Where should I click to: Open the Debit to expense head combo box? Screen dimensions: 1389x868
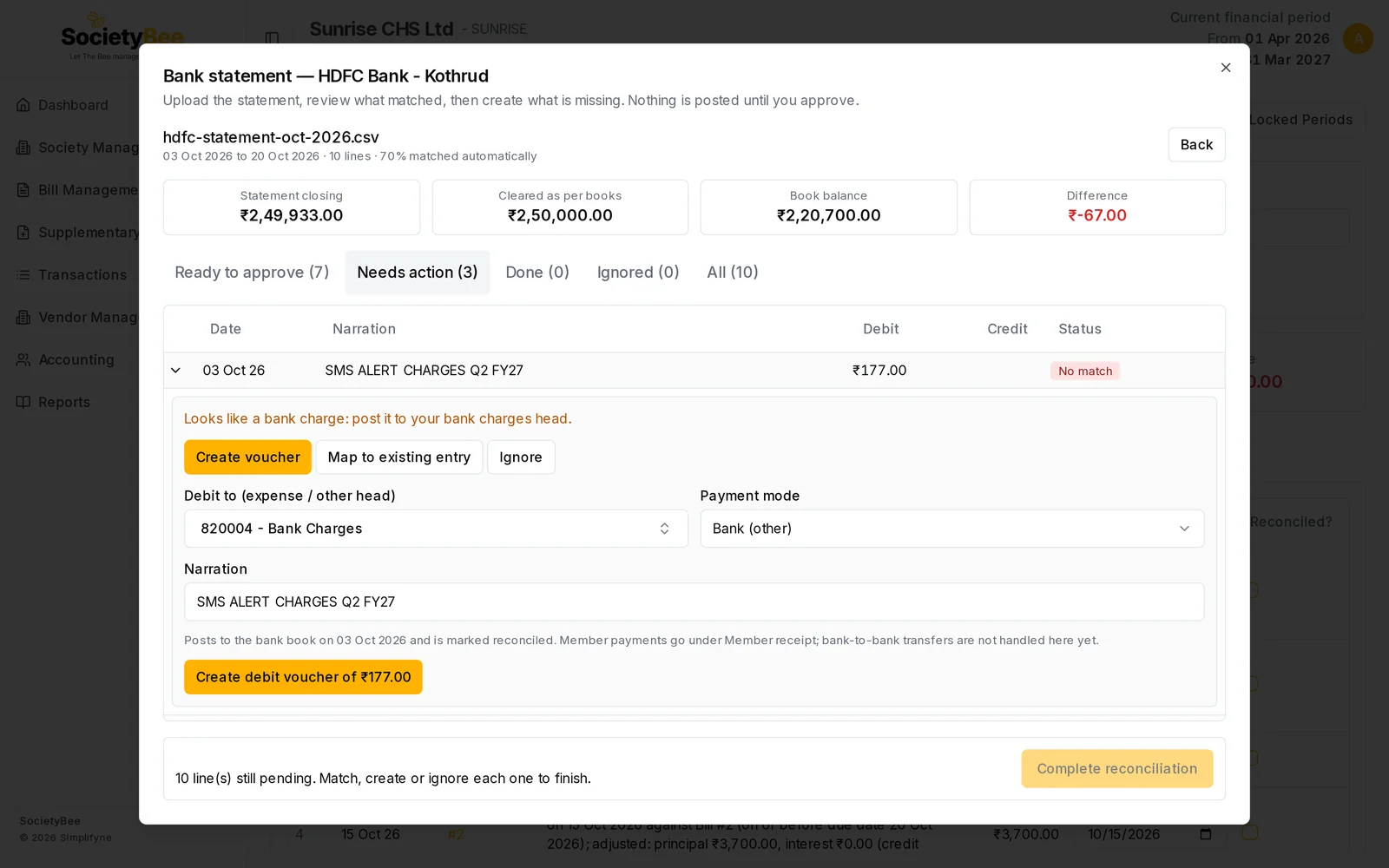point(436,529)
